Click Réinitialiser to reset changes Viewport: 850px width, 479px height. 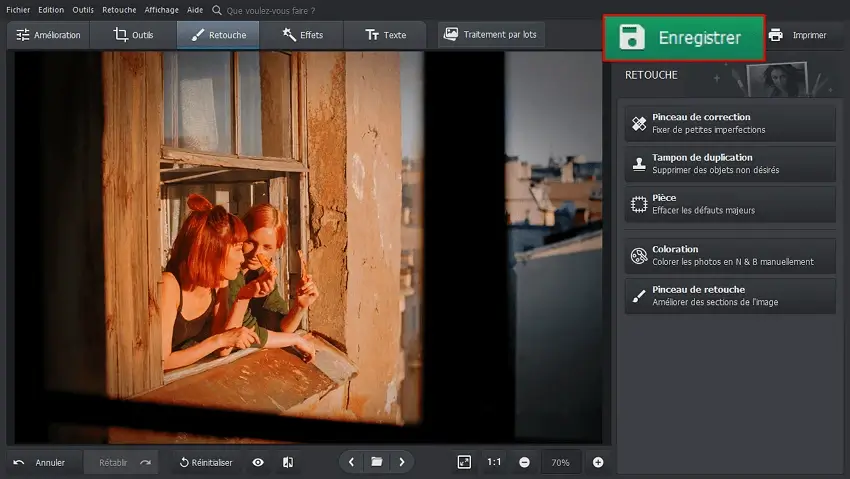point(206,462)
